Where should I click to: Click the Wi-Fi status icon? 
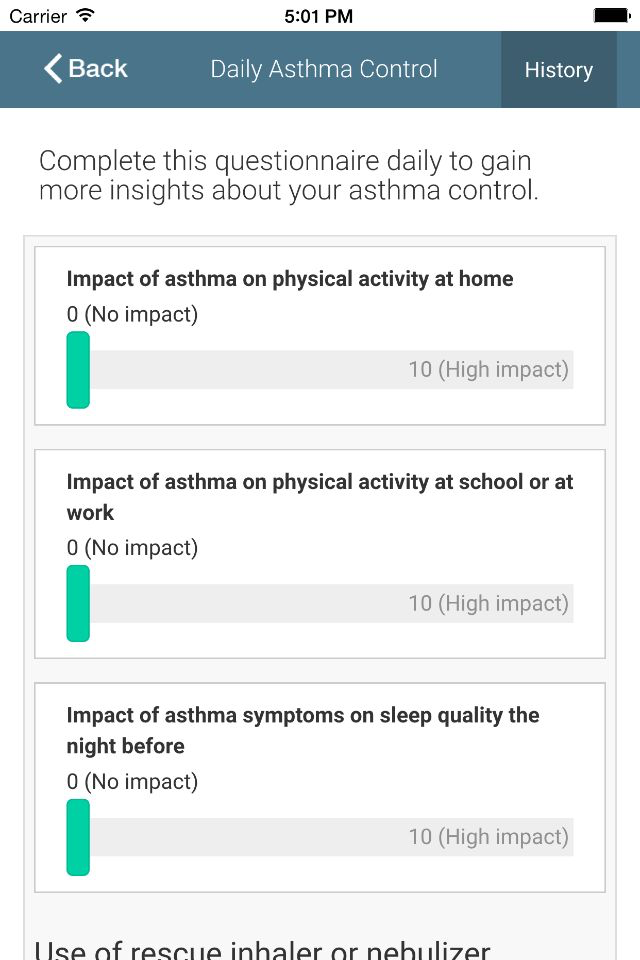[x=85, y=15]
